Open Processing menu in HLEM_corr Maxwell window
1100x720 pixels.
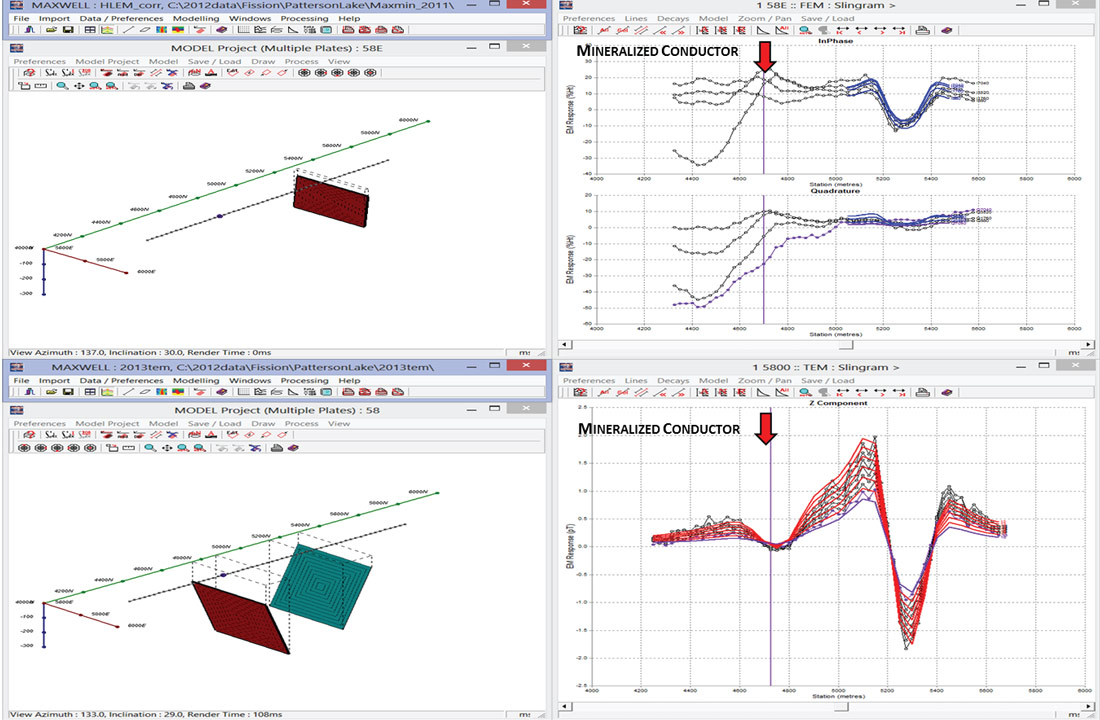pyautogui.click(x=304, y=18)
